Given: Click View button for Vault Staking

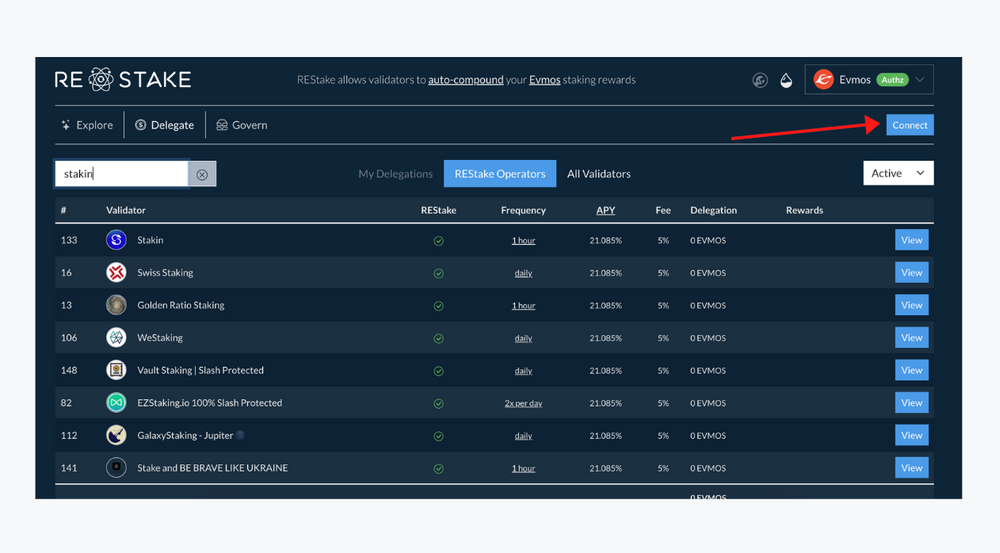Looking at the screenshot, I should [x=911, y=370].
